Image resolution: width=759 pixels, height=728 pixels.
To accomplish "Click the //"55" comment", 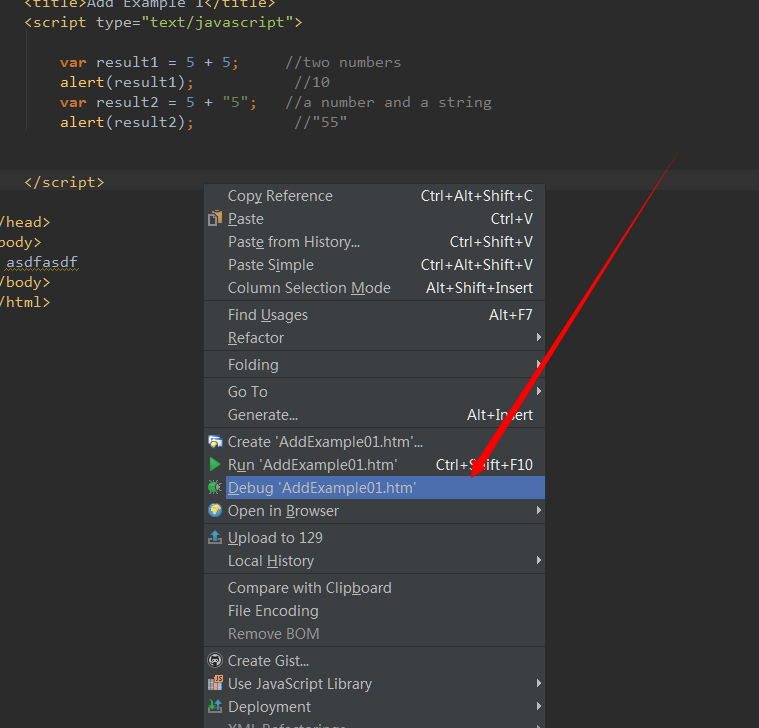I will pyautogui.click(x=320, y=122).
